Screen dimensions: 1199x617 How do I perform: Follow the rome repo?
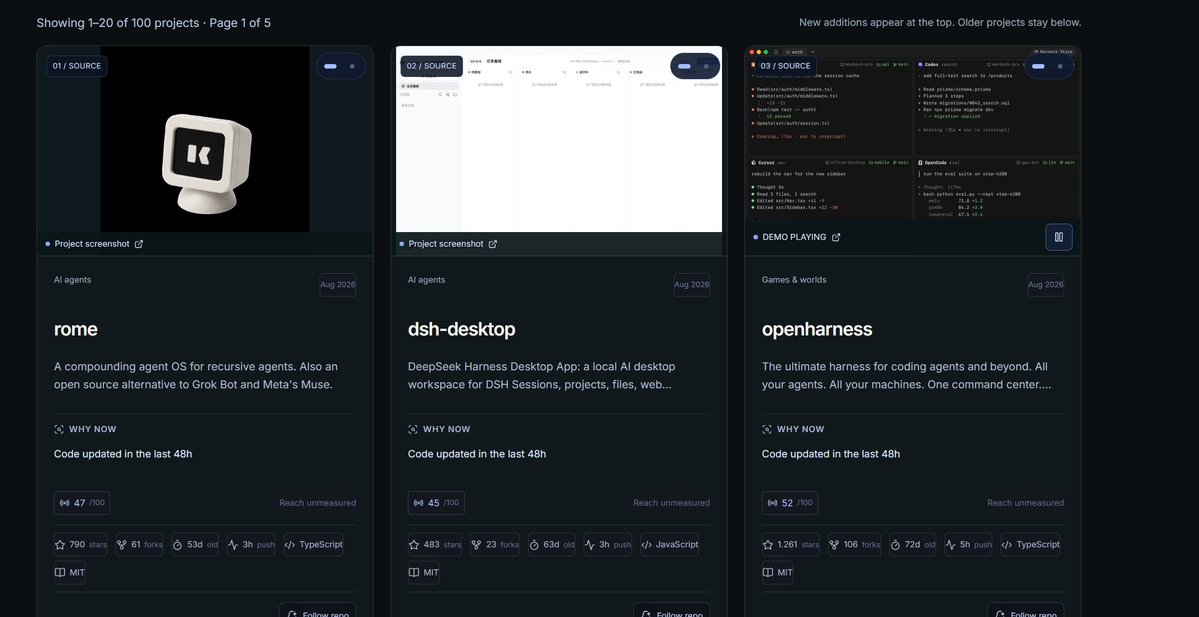coord(317,610)
